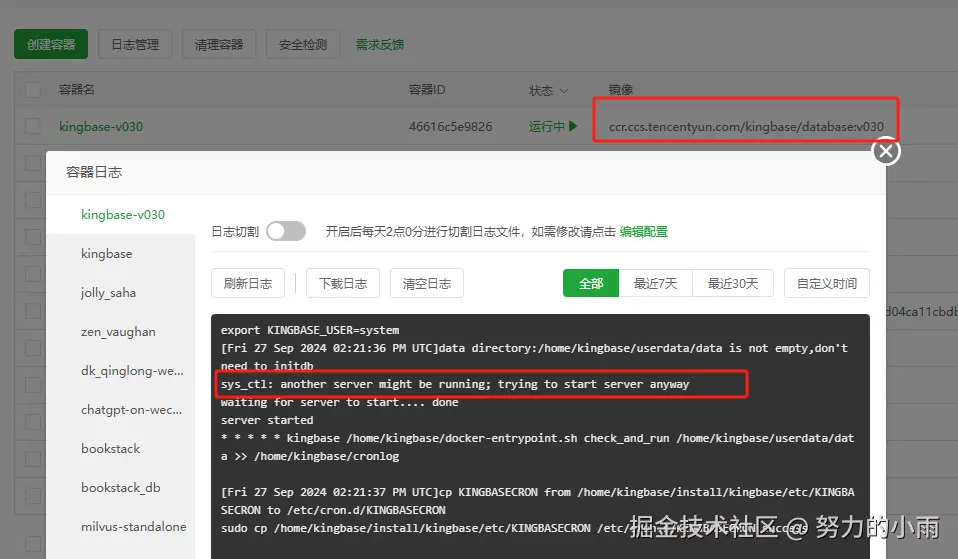
Task: Click the image name ccr.ccs.tencentyun.com/kingbase/database:v030
Action: [746, 126]
